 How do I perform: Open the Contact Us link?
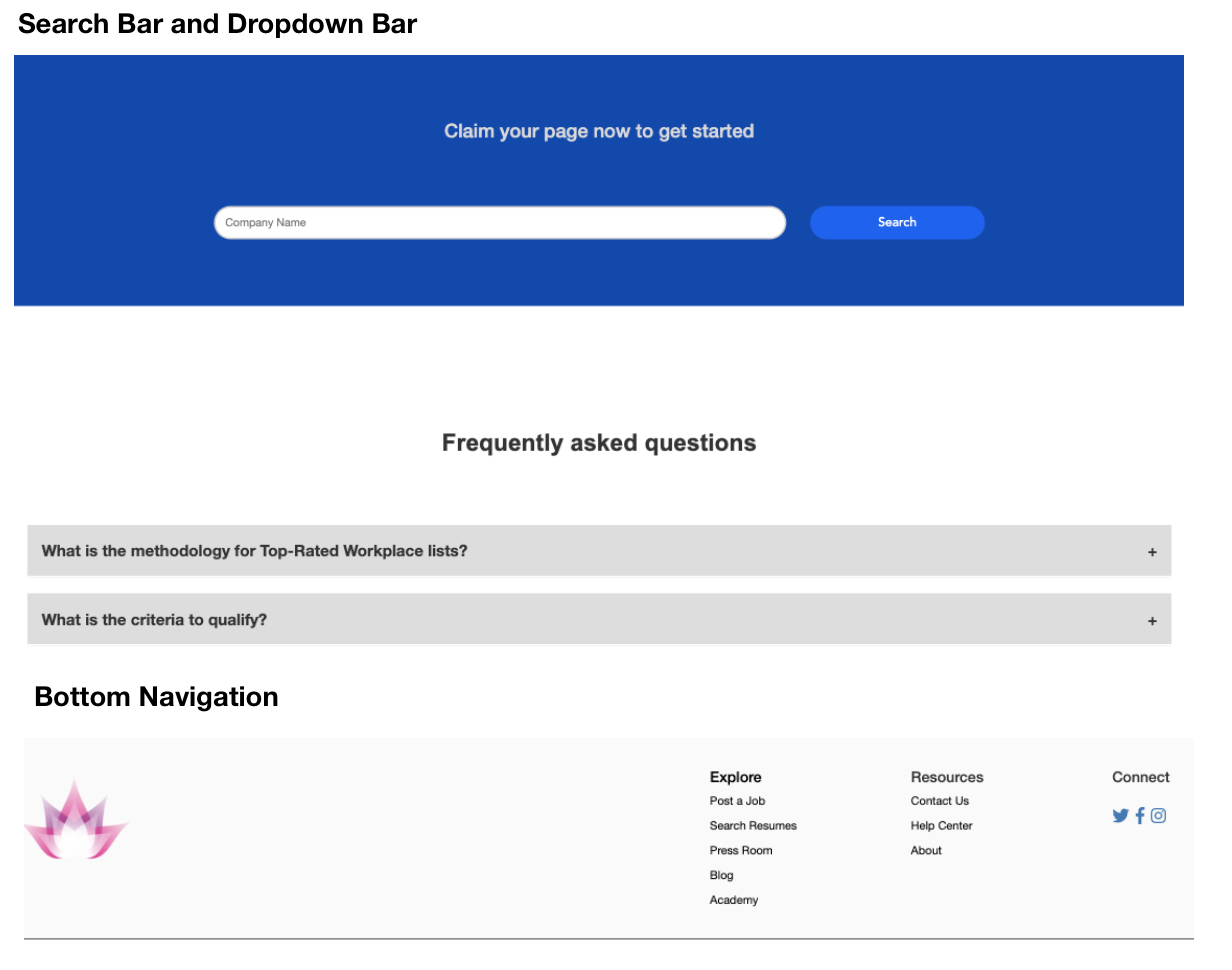[x=940, y=801]
